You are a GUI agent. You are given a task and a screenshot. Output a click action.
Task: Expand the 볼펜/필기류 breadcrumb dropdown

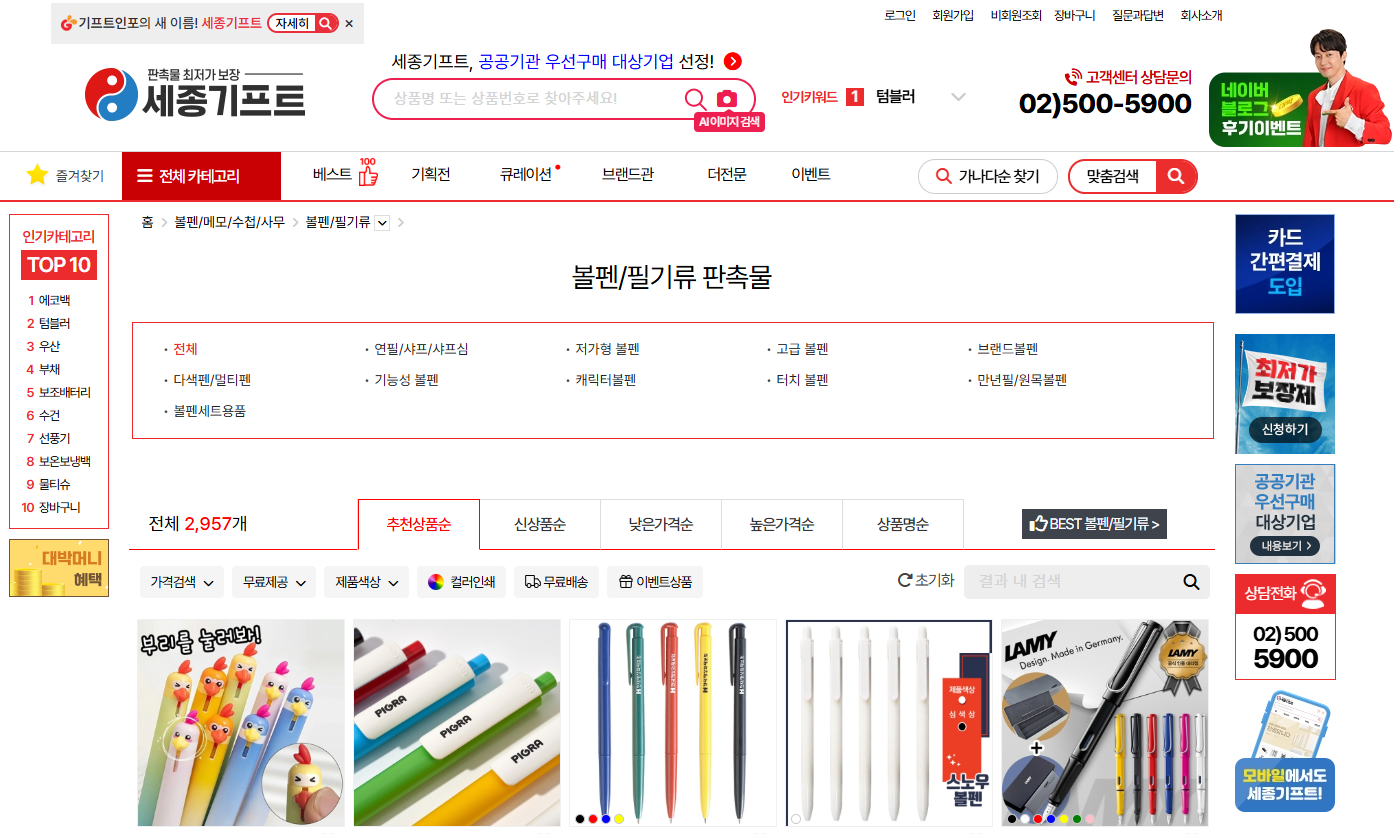[382, 223]
